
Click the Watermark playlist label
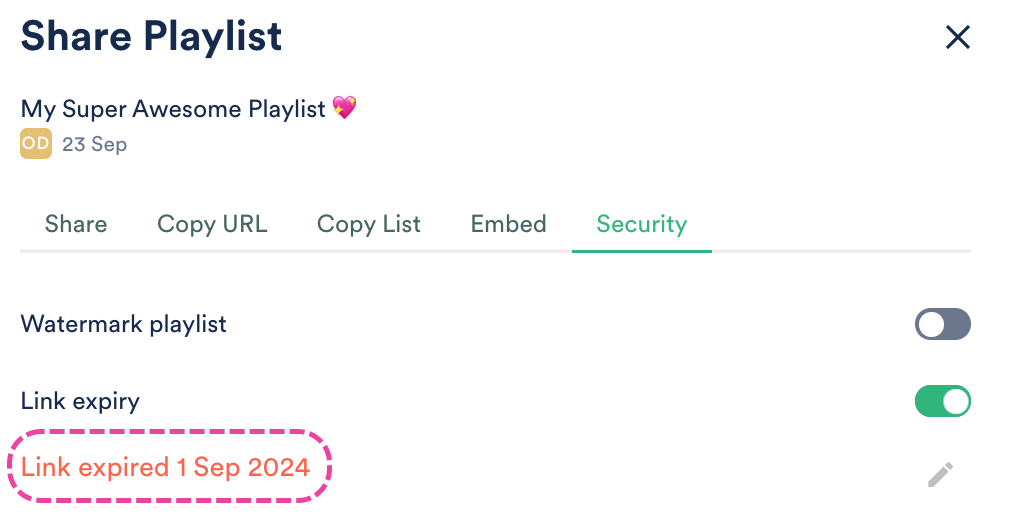pos(123,324)
